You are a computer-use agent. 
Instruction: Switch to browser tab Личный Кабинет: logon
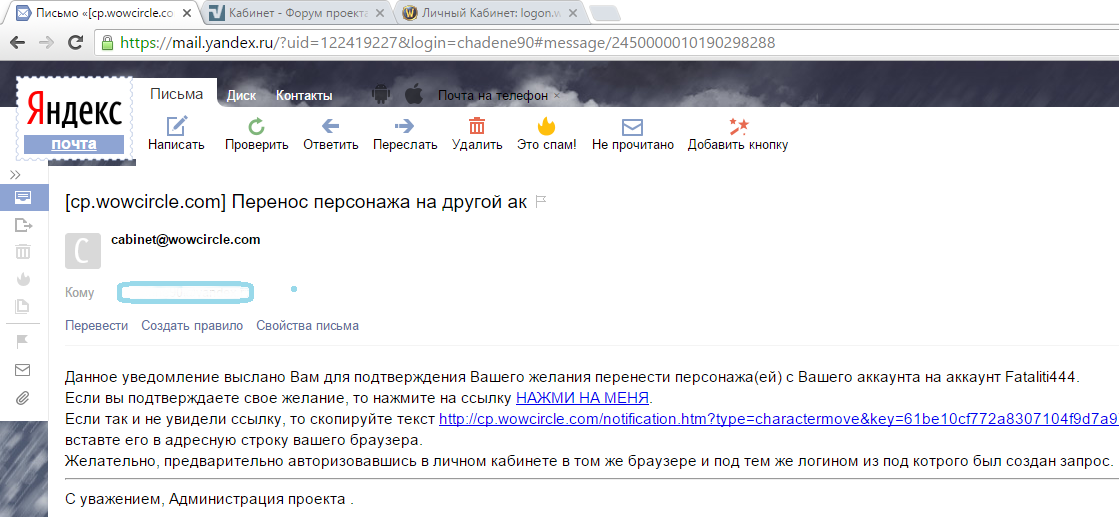click(x=491, y=12)
